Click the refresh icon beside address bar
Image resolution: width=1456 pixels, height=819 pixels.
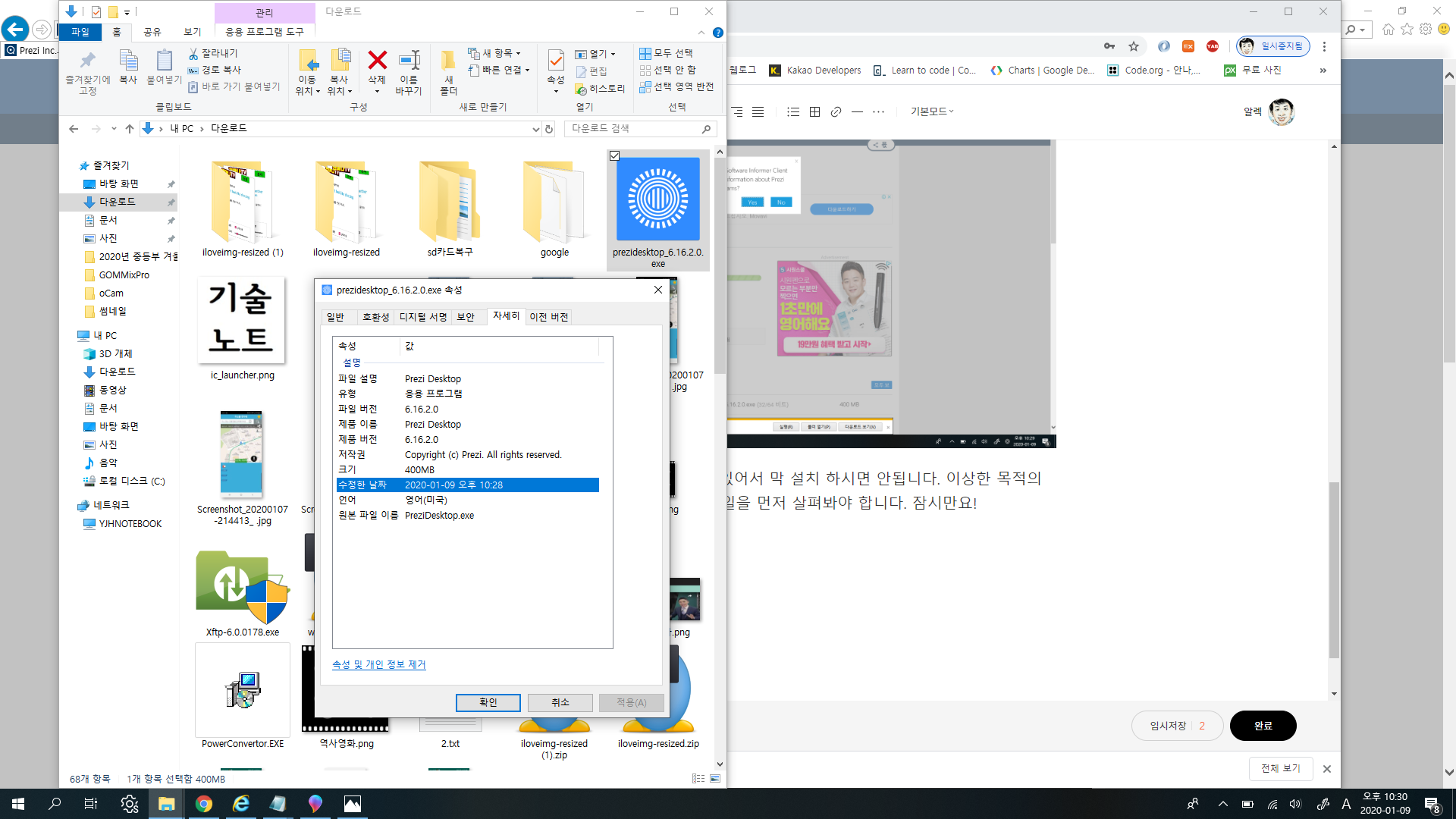click(x=549, y=129)
